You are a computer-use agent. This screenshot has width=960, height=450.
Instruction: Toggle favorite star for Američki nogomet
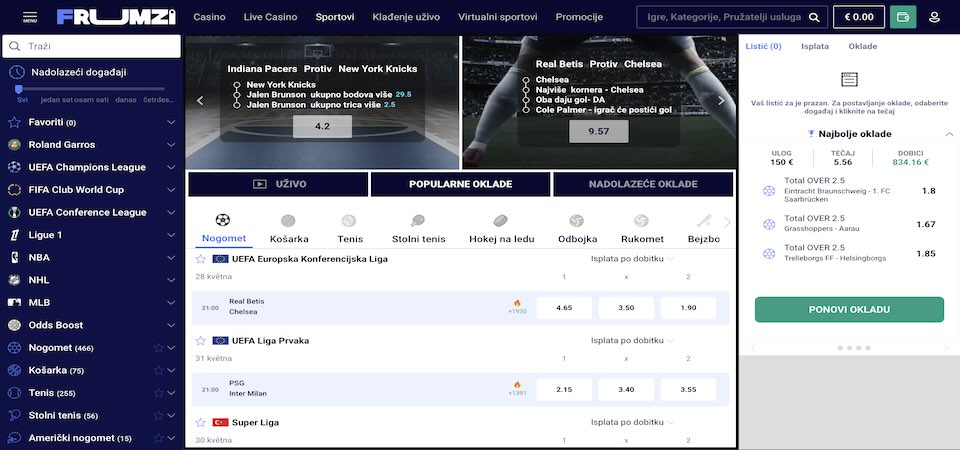pyautogui.click(x=159, y=438)
